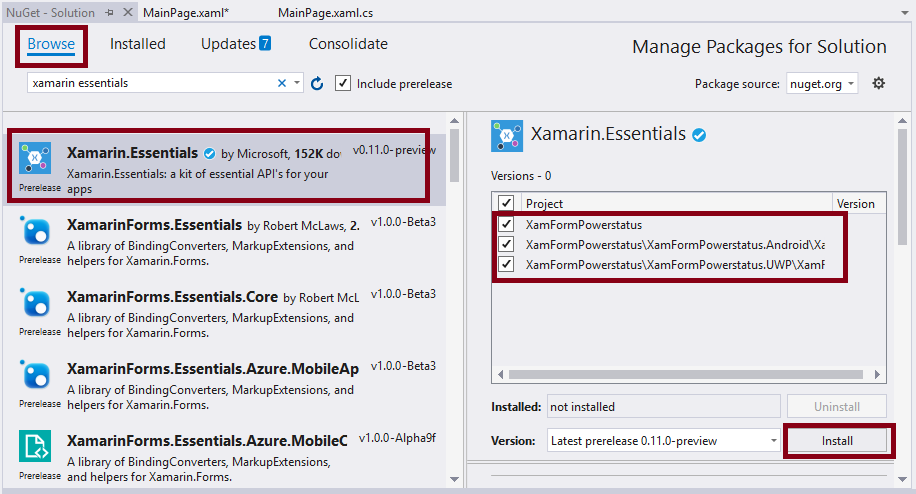Select the XamFormPowerstatus.UWP project row text
Screen dimensions: 916x494
675,265
